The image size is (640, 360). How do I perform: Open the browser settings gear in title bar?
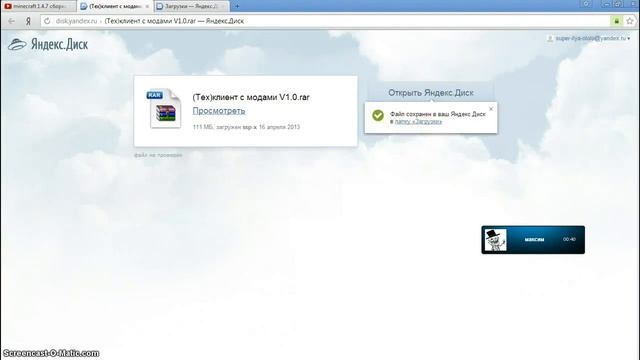587,4
